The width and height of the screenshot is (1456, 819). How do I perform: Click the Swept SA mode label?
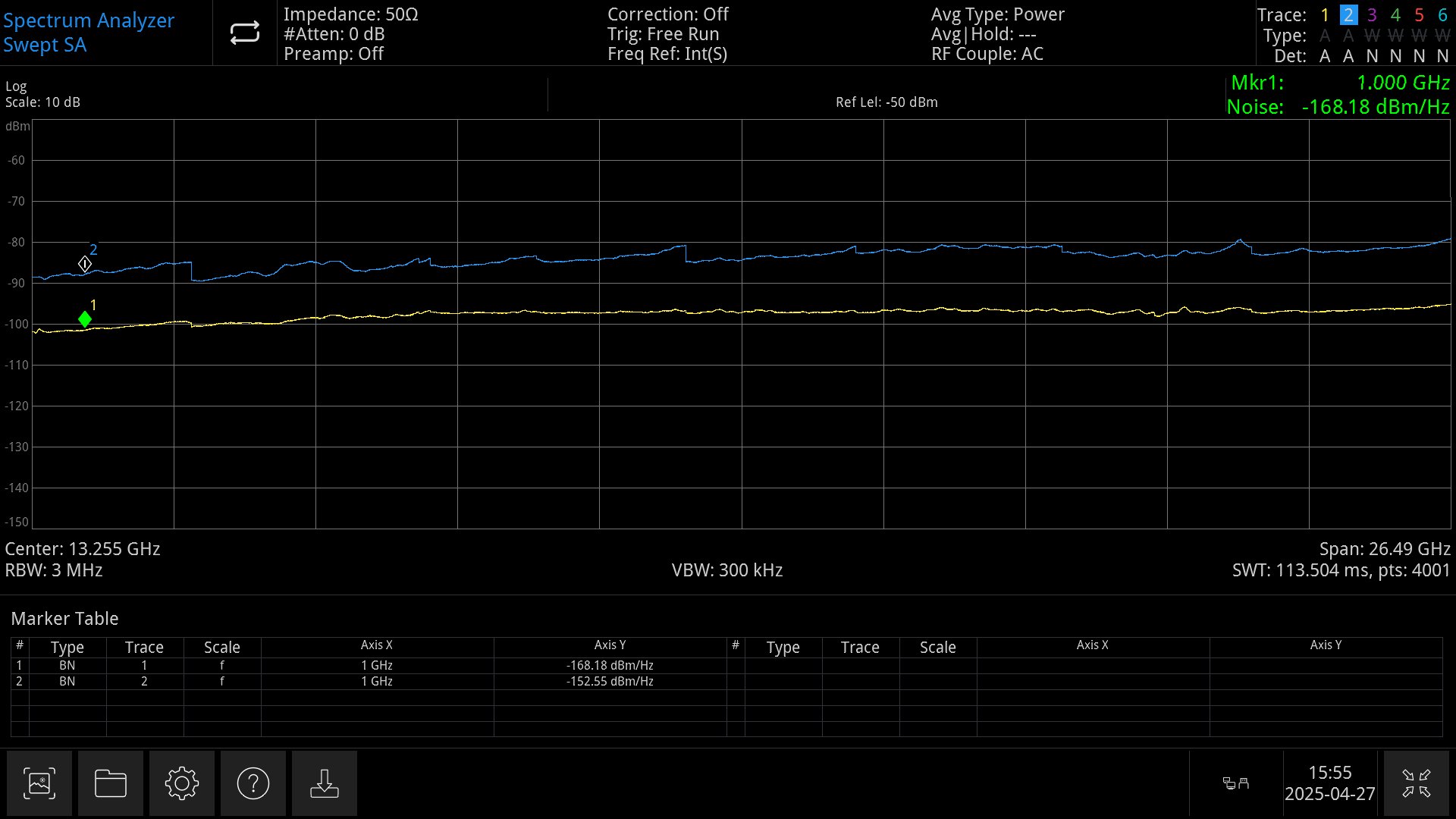pos(45,45)
